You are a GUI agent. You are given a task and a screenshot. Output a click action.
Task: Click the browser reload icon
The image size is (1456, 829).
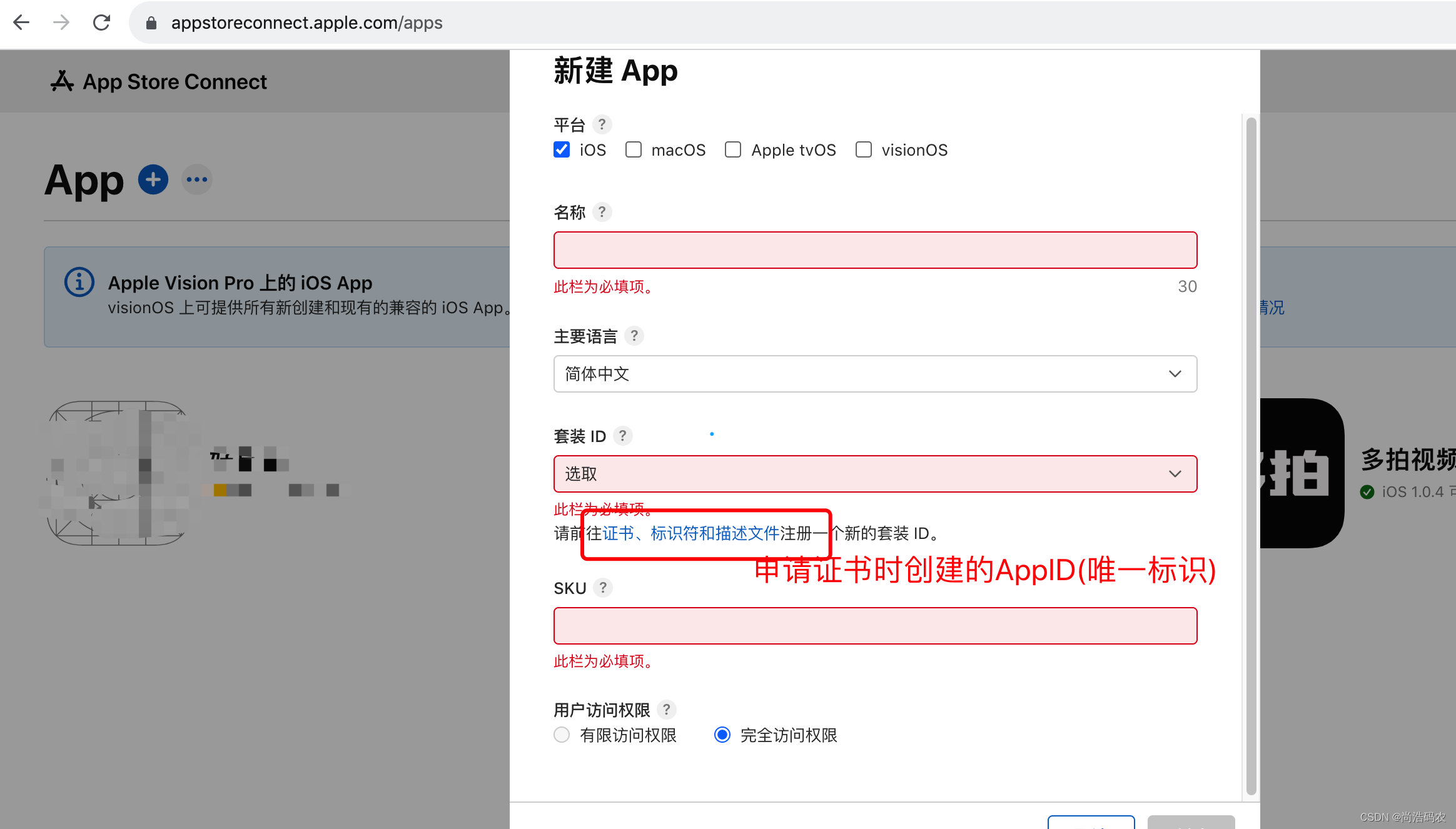pyautogui.click(x=101, y=22)
